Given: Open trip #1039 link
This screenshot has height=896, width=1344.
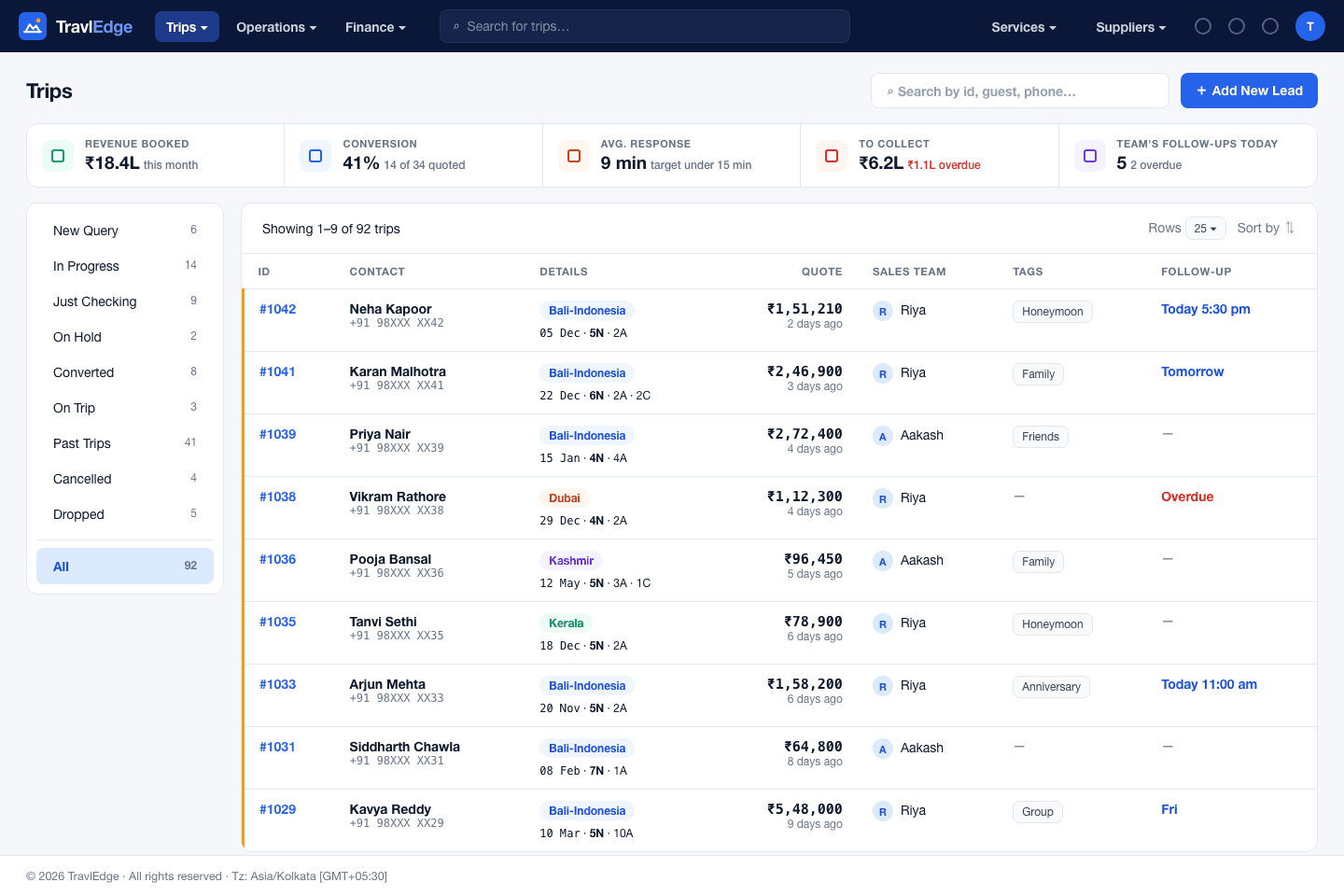Looking at the screenshot, I should pyautogui.click(x=277, y=434).
